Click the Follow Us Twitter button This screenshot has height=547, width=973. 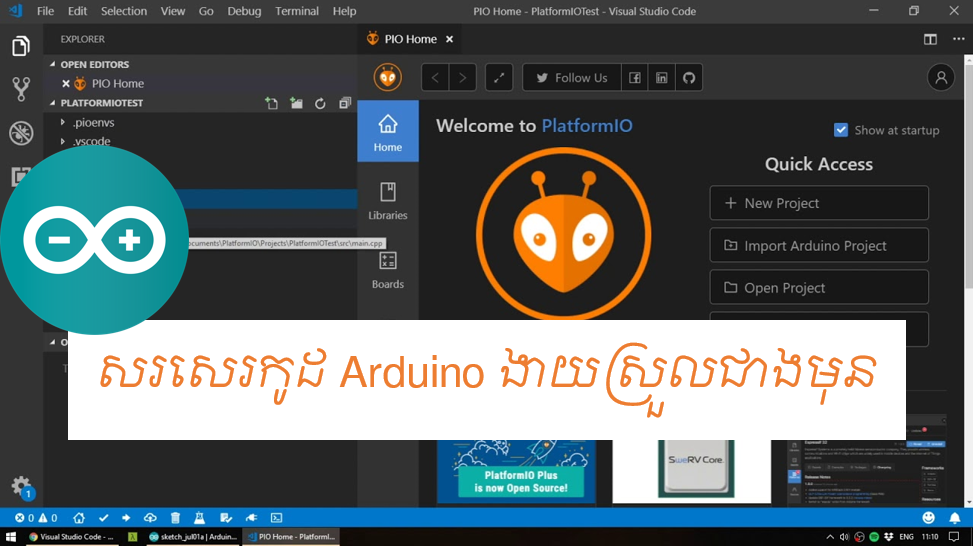click(x=572, y=78)
